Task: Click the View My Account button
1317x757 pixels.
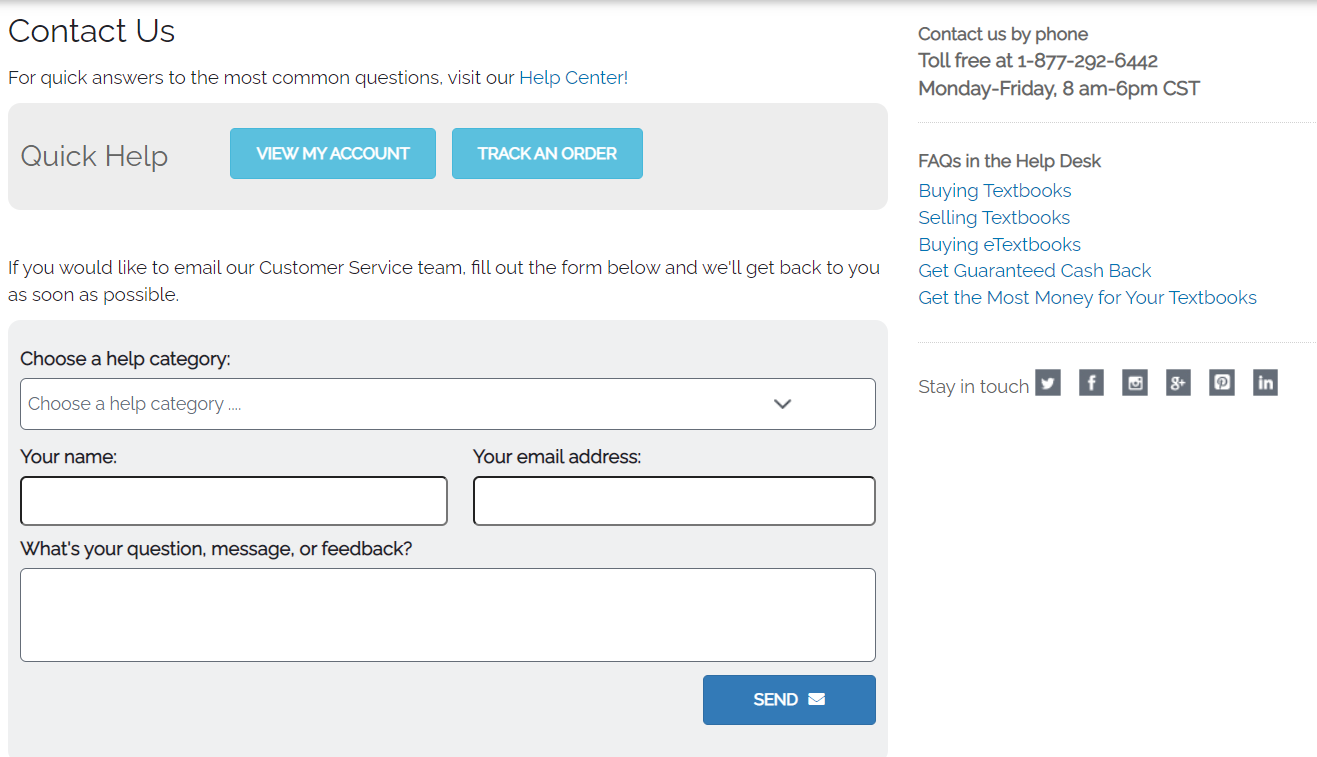Action: 333,154
